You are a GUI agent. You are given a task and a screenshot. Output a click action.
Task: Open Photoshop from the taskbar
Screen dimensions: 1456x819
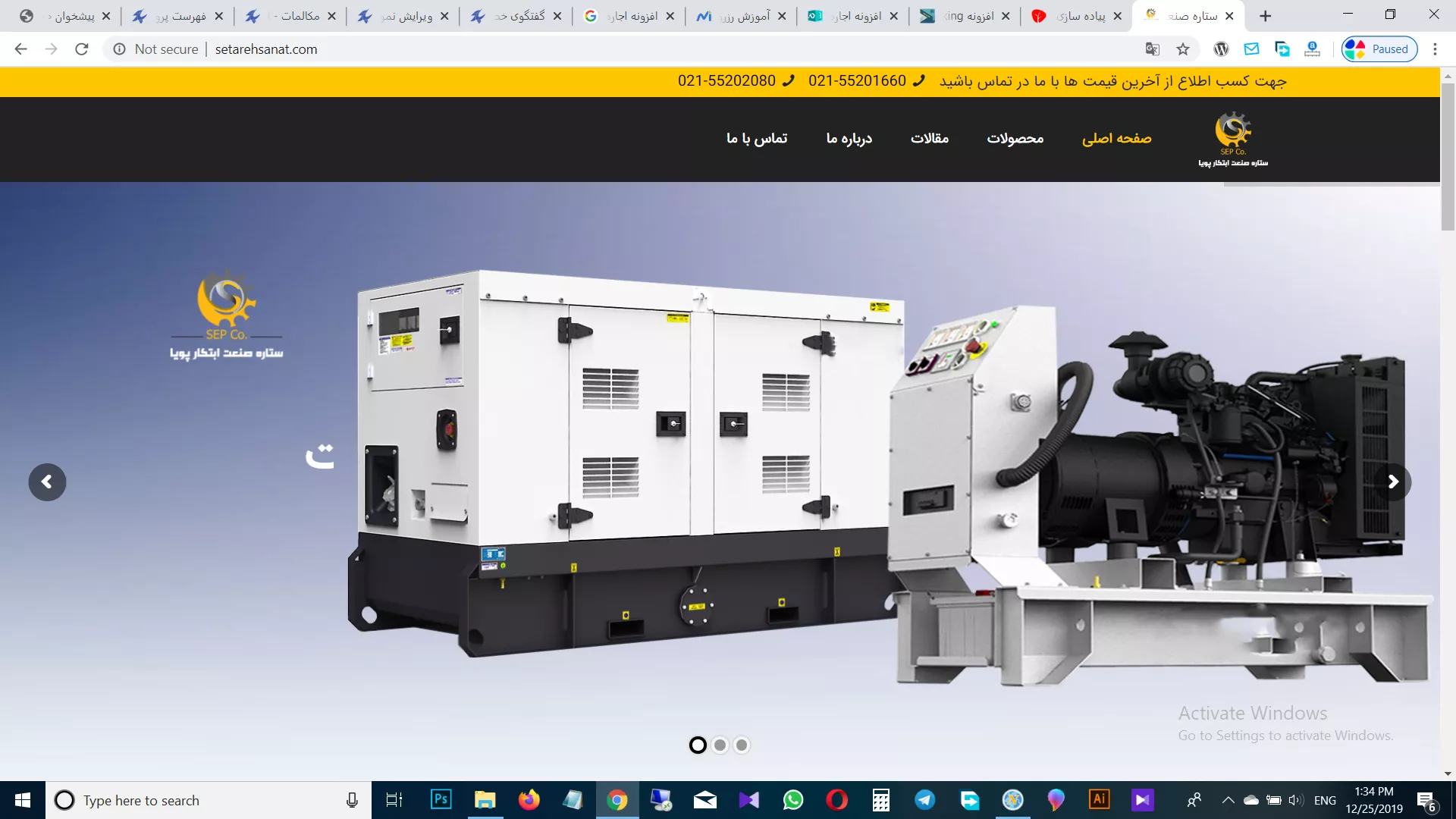441,799
